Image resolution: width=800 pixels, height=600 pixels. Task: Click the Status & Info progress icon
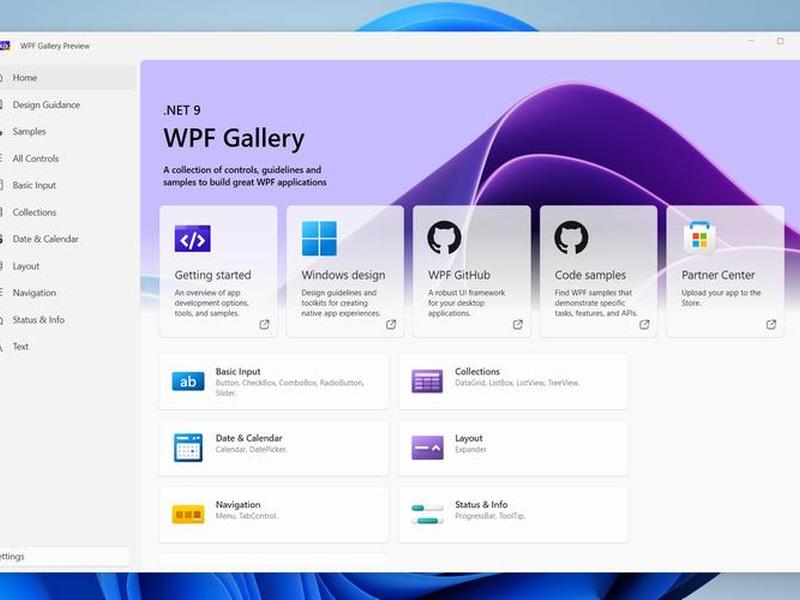[x=427, y=514]
